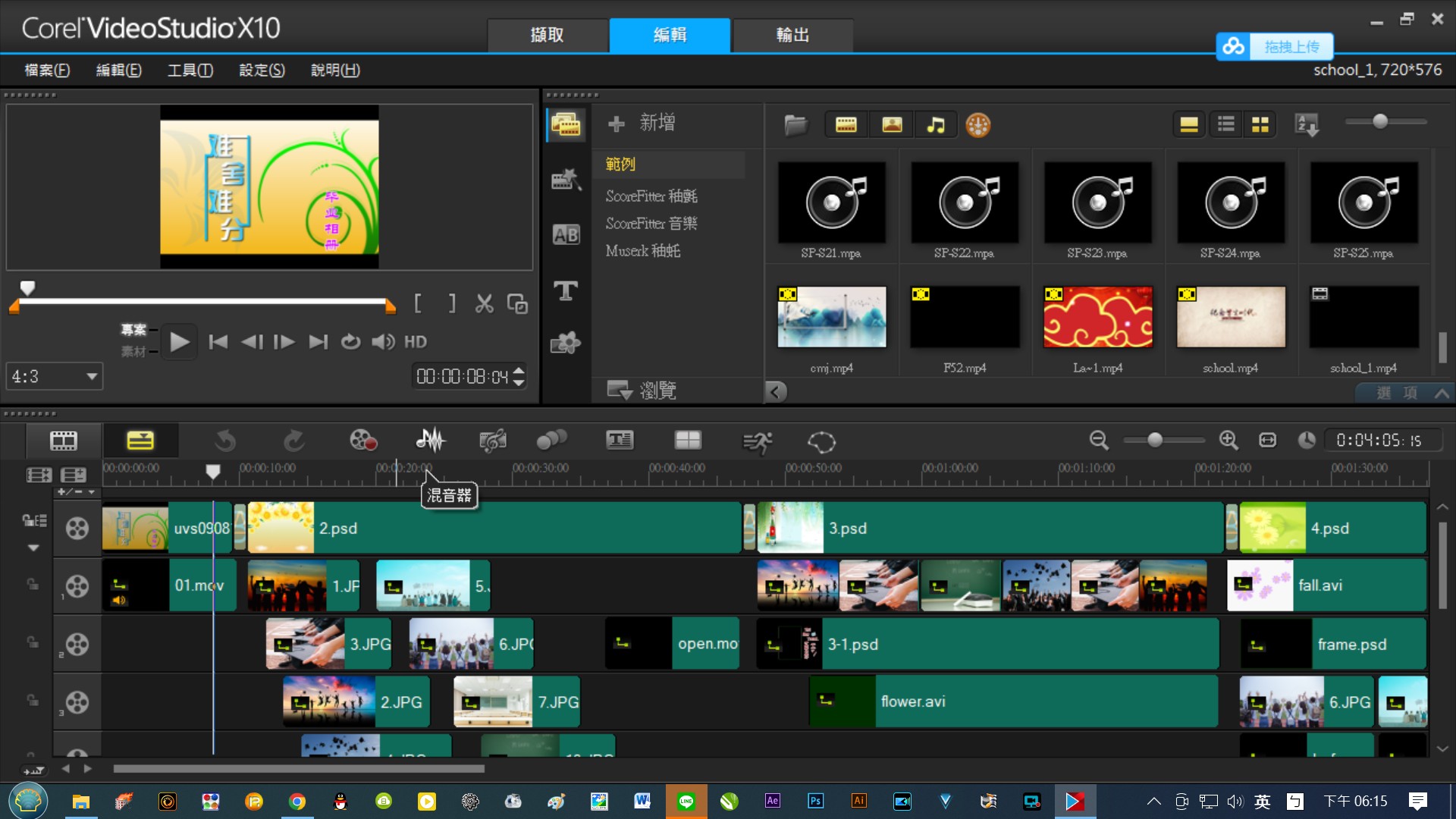Click the enlarge preview window icon

tap(517, 304)
